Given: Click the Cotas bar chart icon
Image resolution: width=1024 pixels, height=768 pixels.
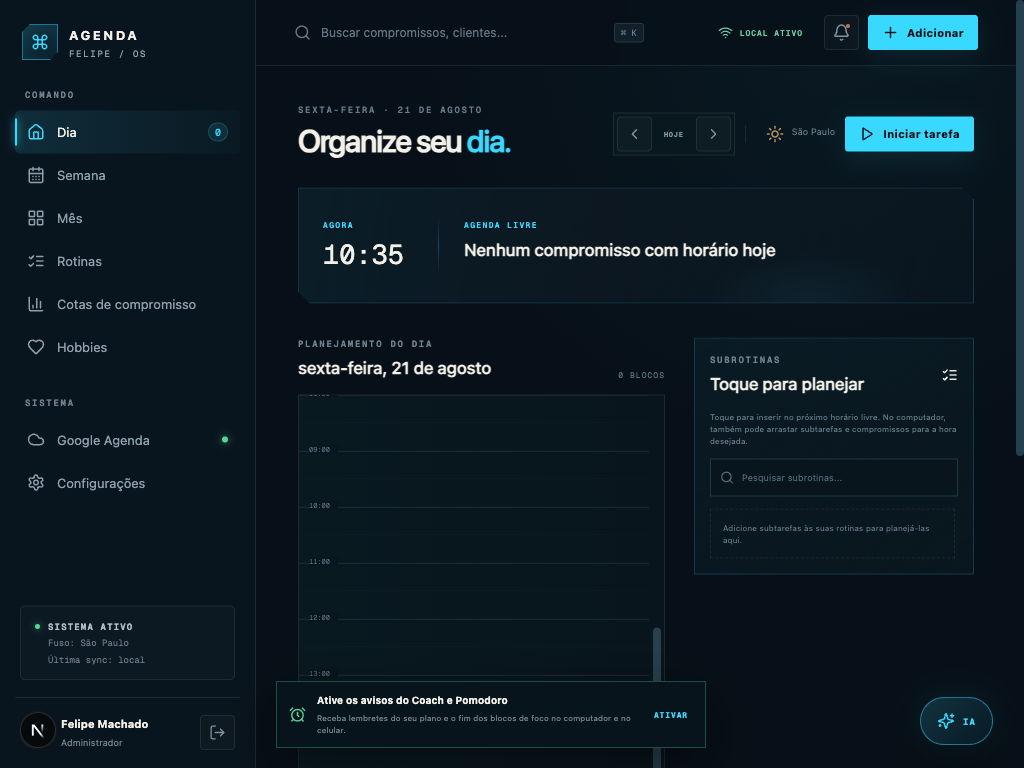Looking at the screenshot, I should (36, 304).
